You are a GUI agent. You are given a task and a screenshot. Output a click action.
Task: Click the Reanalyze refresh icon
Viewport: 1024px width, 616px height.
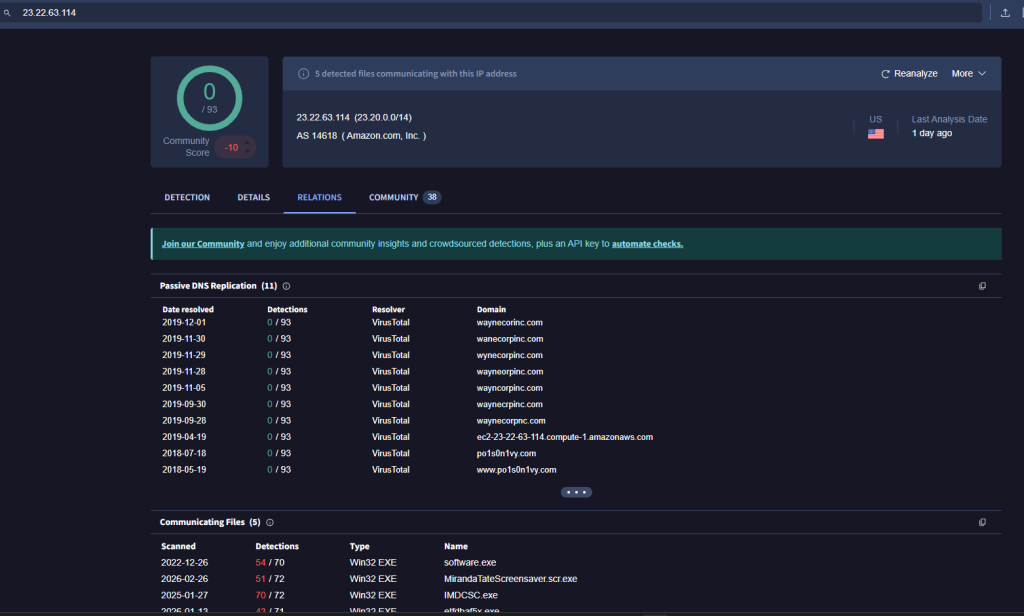(885, 74)
